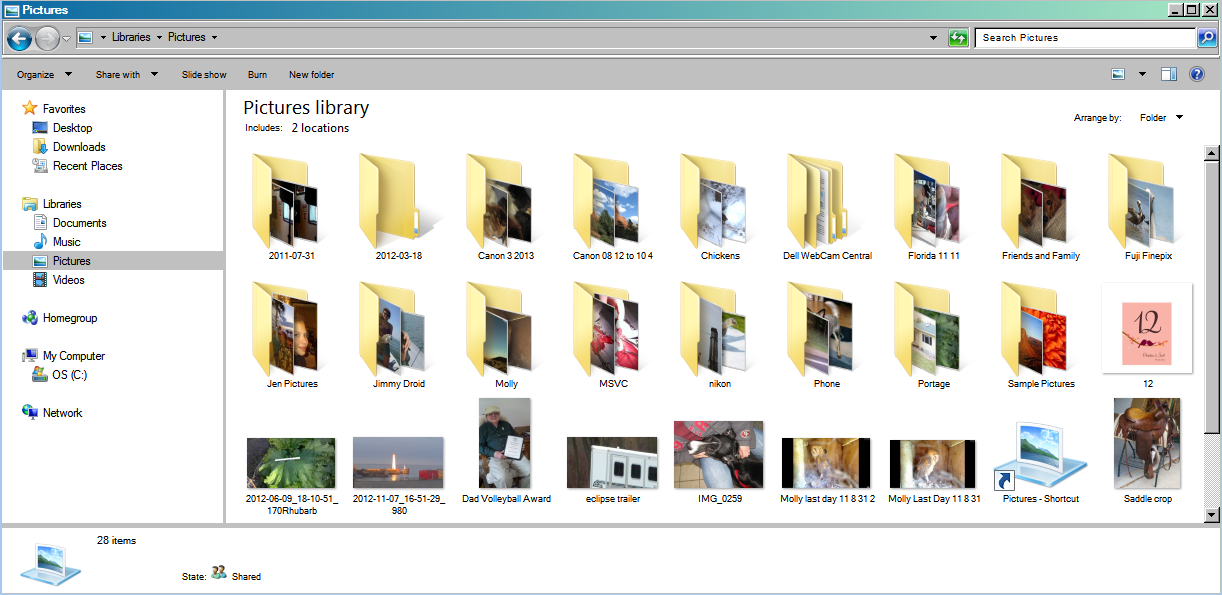Open the view options dropdown arrow

1142,74
